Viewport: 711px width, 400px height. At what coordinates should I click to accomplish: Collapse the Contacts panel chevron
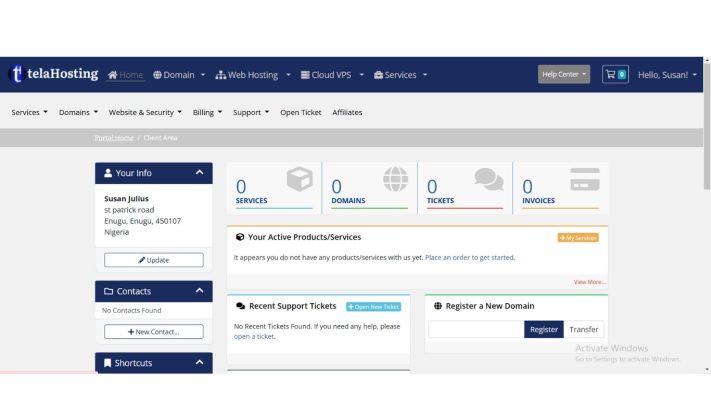pos(199,291)
